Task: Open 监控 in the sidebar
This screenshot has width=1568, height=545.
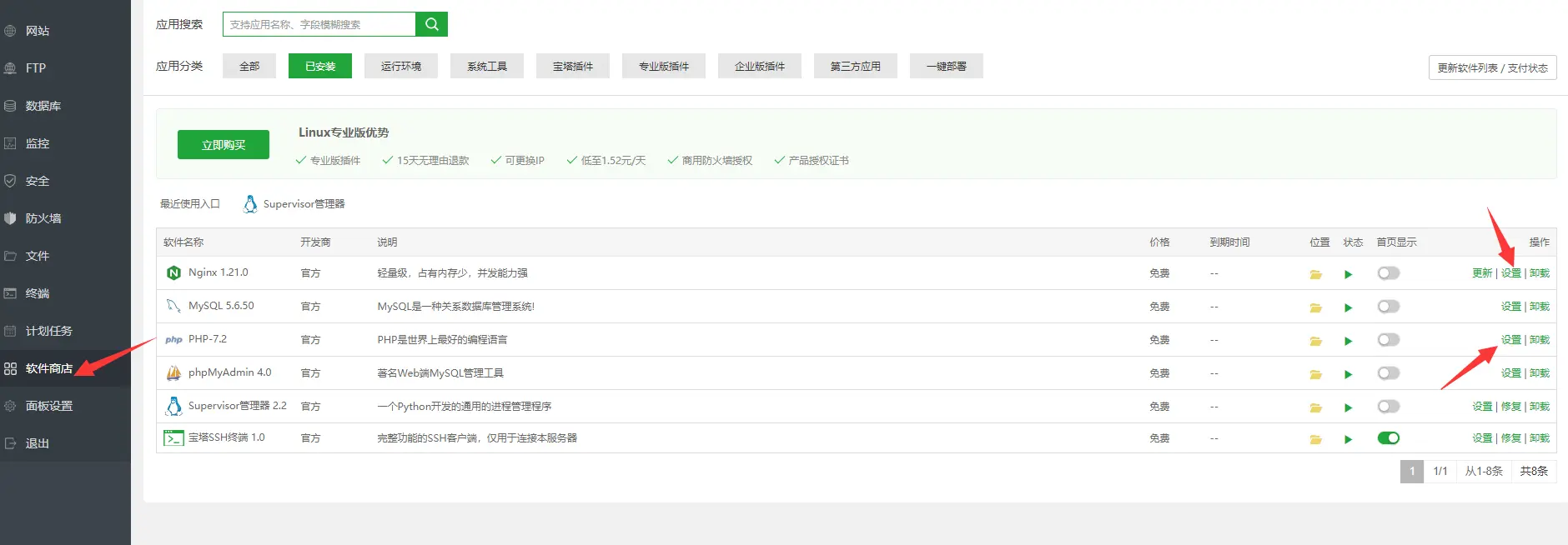Action: 38,143
